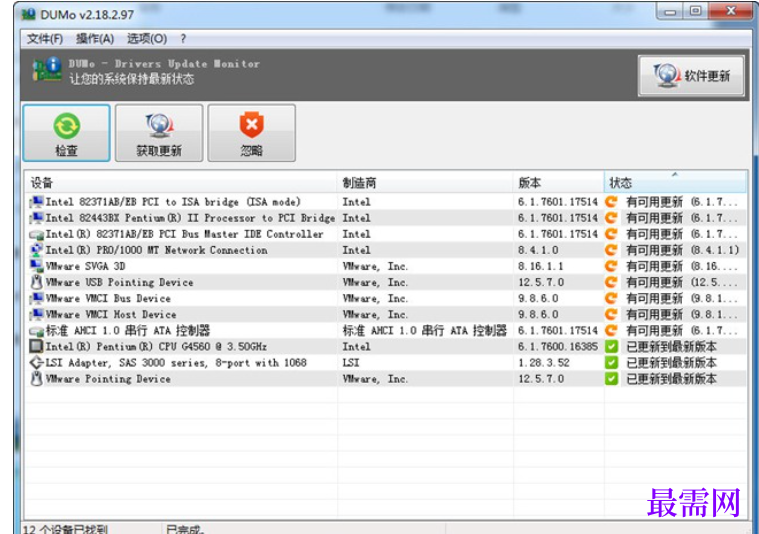The height and width of the screenshot is (534, 759).
Task: Click orange update icon for VMware SVGA 3D
Action: tap(611, 266)
